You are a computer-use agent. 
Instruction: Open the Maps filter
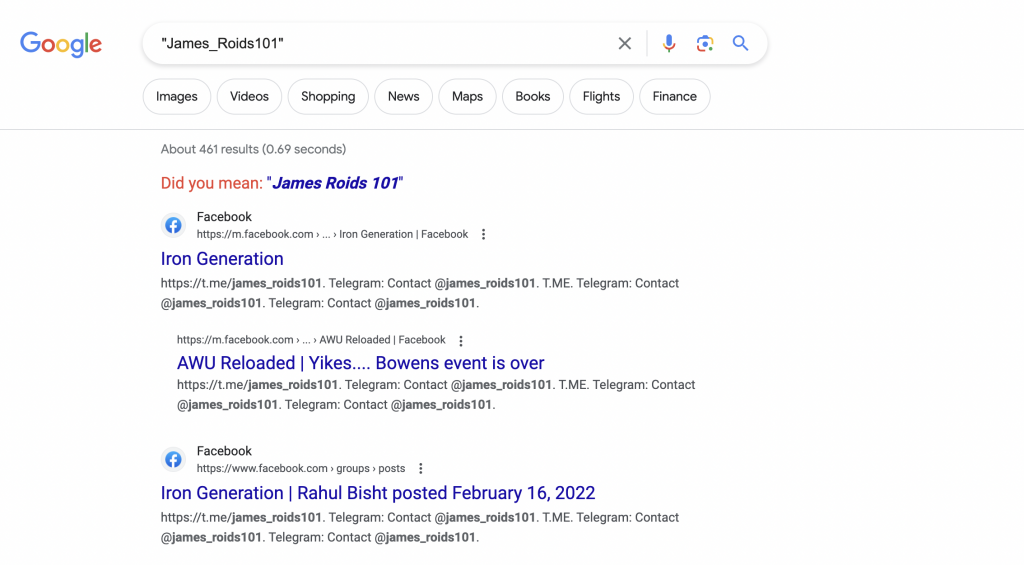coord(468,97)
